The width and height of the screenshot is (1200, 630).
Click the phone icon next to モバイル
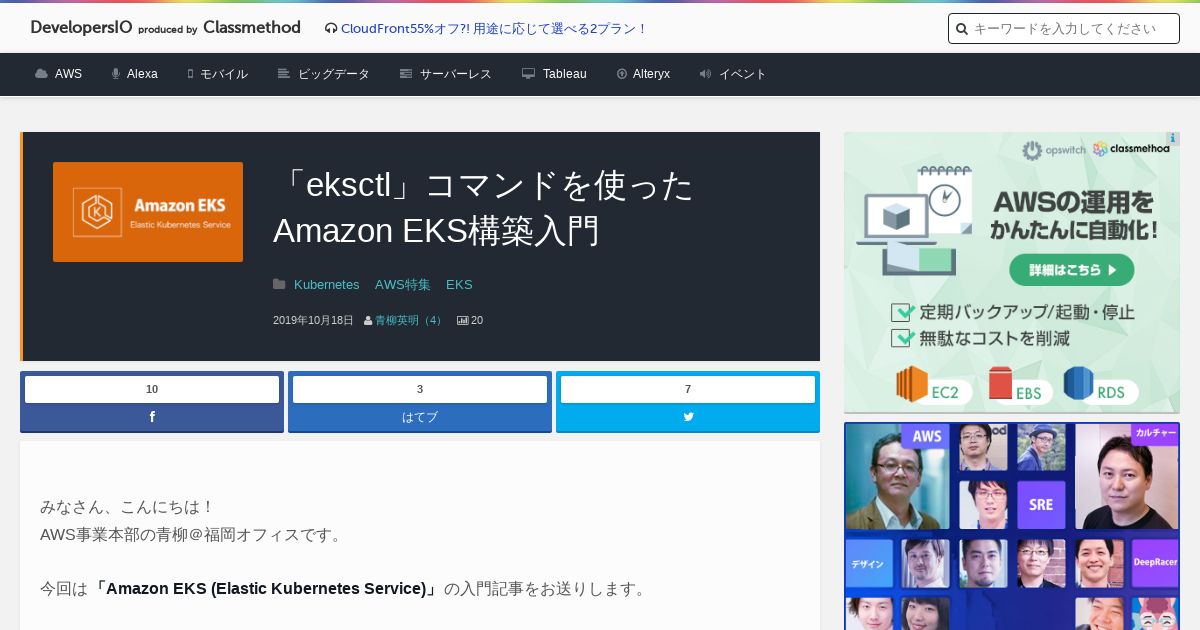point(190,74)
